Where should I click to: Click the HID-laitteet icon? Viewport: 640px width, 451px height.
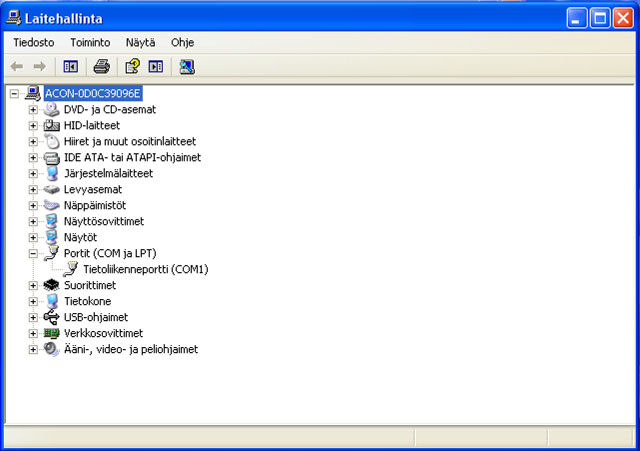tap(51, 125)
